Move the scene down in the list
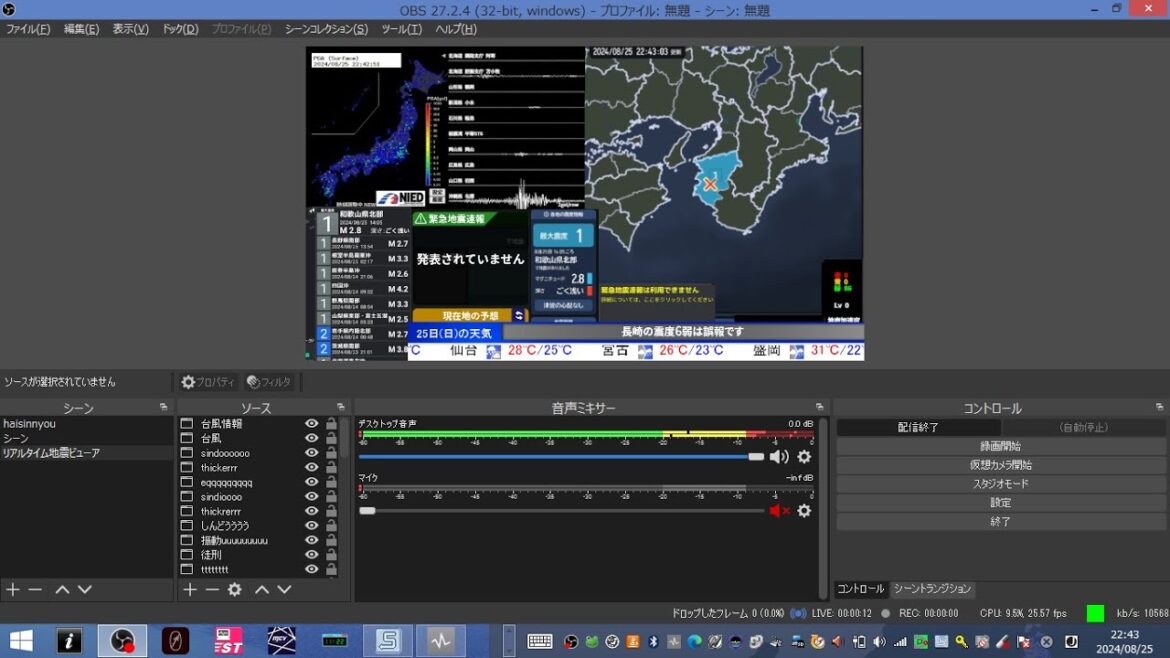1170x658 pixels. (x=85, y=590)
